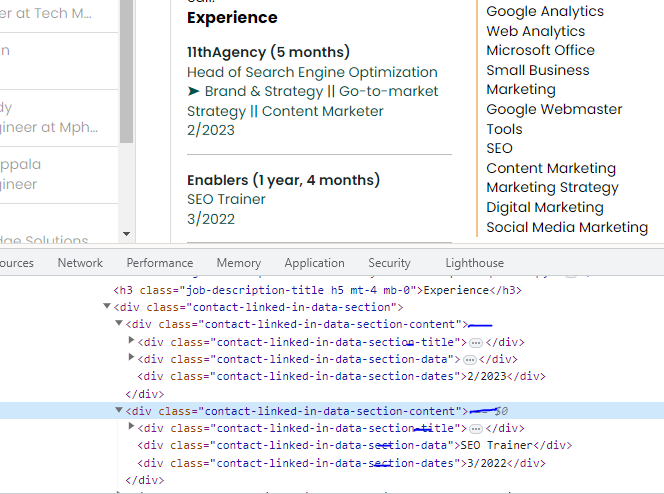664x494 pixels.
Task: Expand ellipsis in first section-title div
Action: pos(476,342)
